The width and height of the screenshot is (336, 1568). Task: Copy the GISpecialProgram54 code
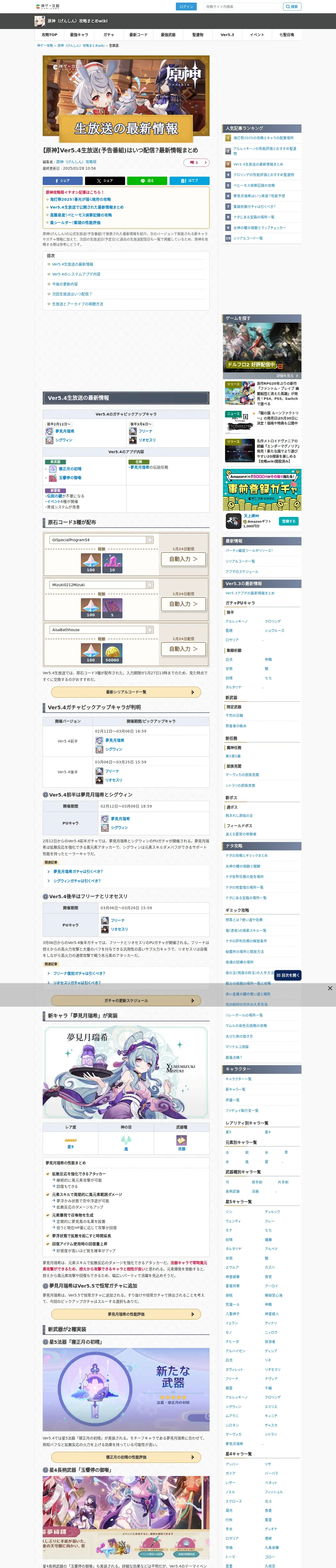click(x=150, y=540)
